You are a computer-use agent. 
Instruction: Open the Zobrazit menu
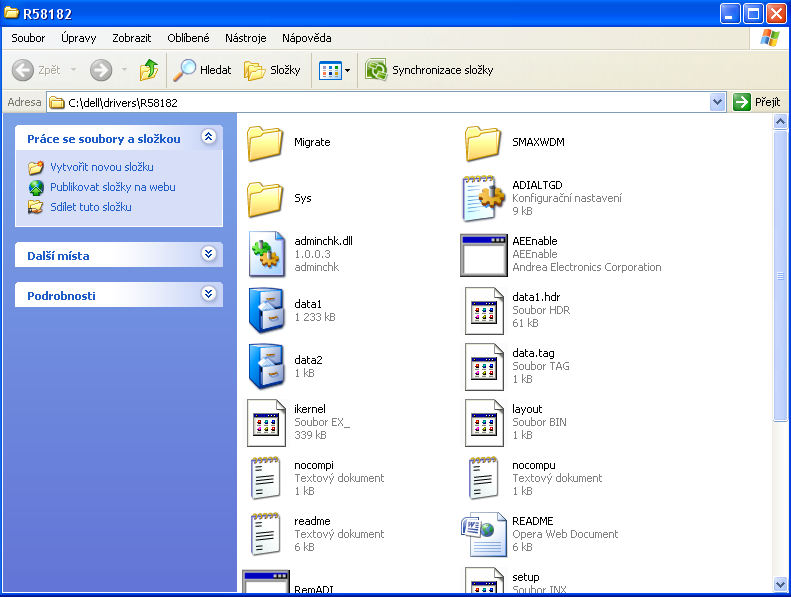point(132,38)
